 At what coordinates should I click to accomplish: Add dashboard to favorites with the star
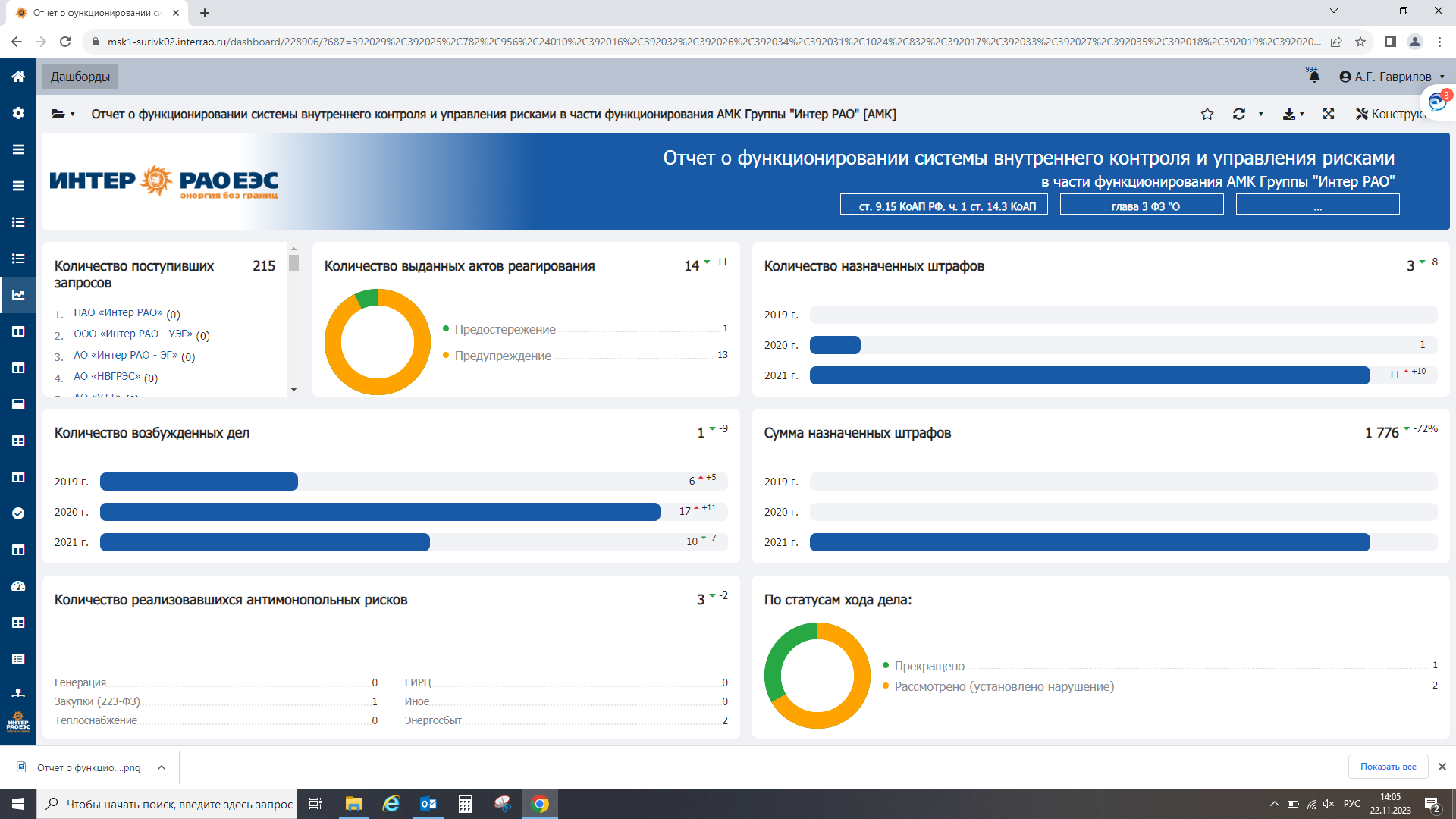click(1207, 114)
